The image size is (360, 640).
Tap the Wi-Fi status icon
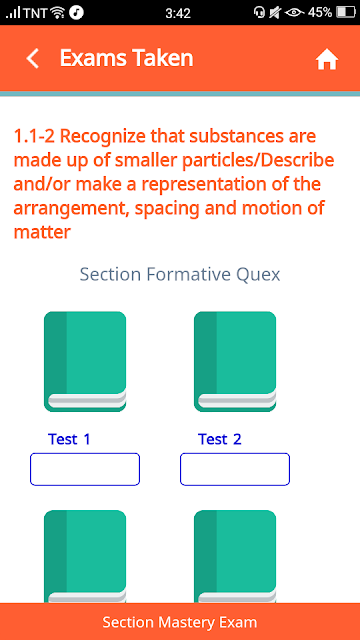pos(58,13)
